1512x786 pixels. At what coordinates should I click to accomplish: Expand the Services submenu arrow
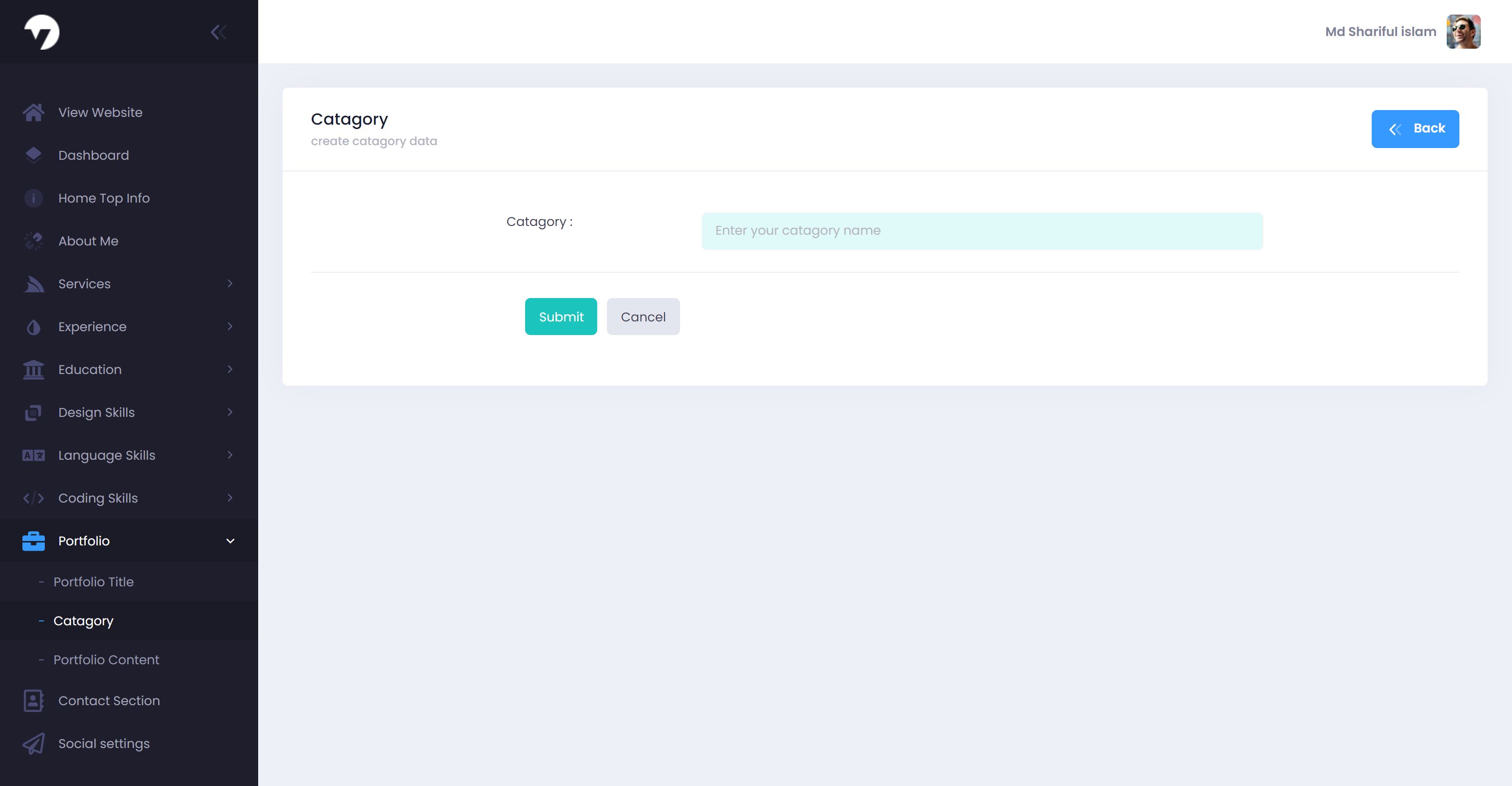point(230,283)
